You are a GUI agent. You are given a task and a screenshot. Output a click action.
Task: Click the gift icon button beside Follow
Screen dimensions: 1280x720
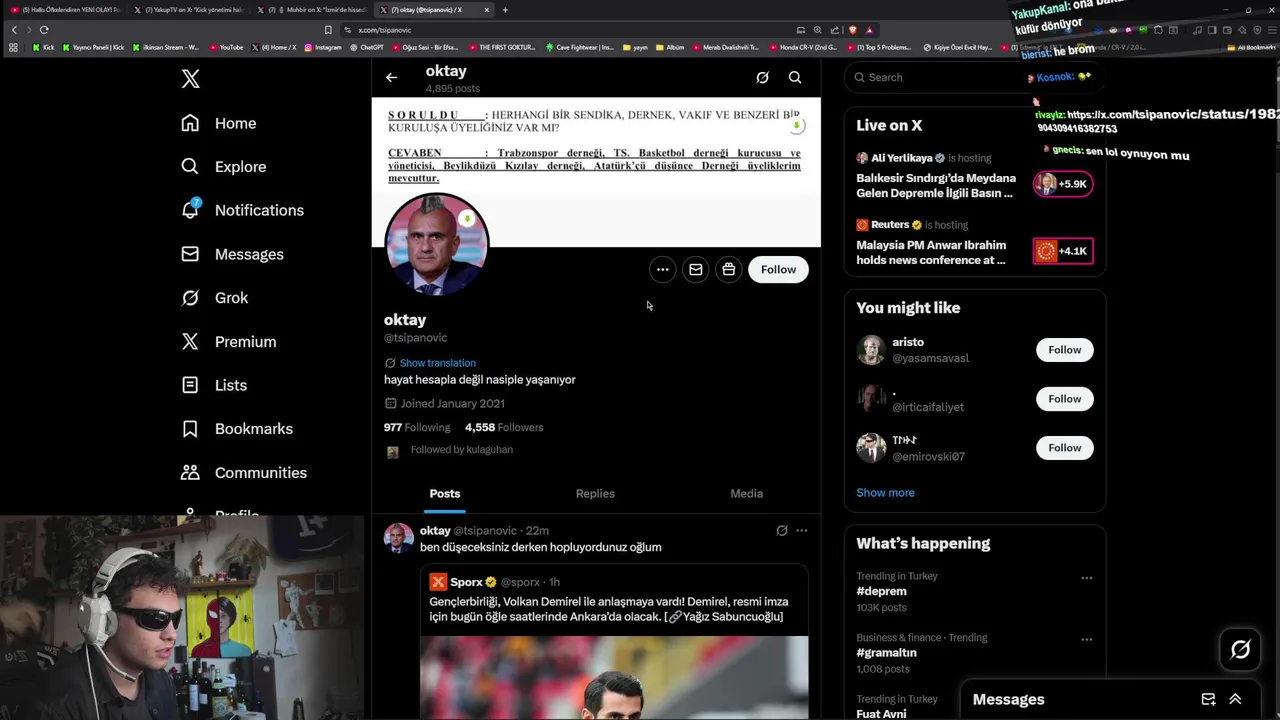728,269
